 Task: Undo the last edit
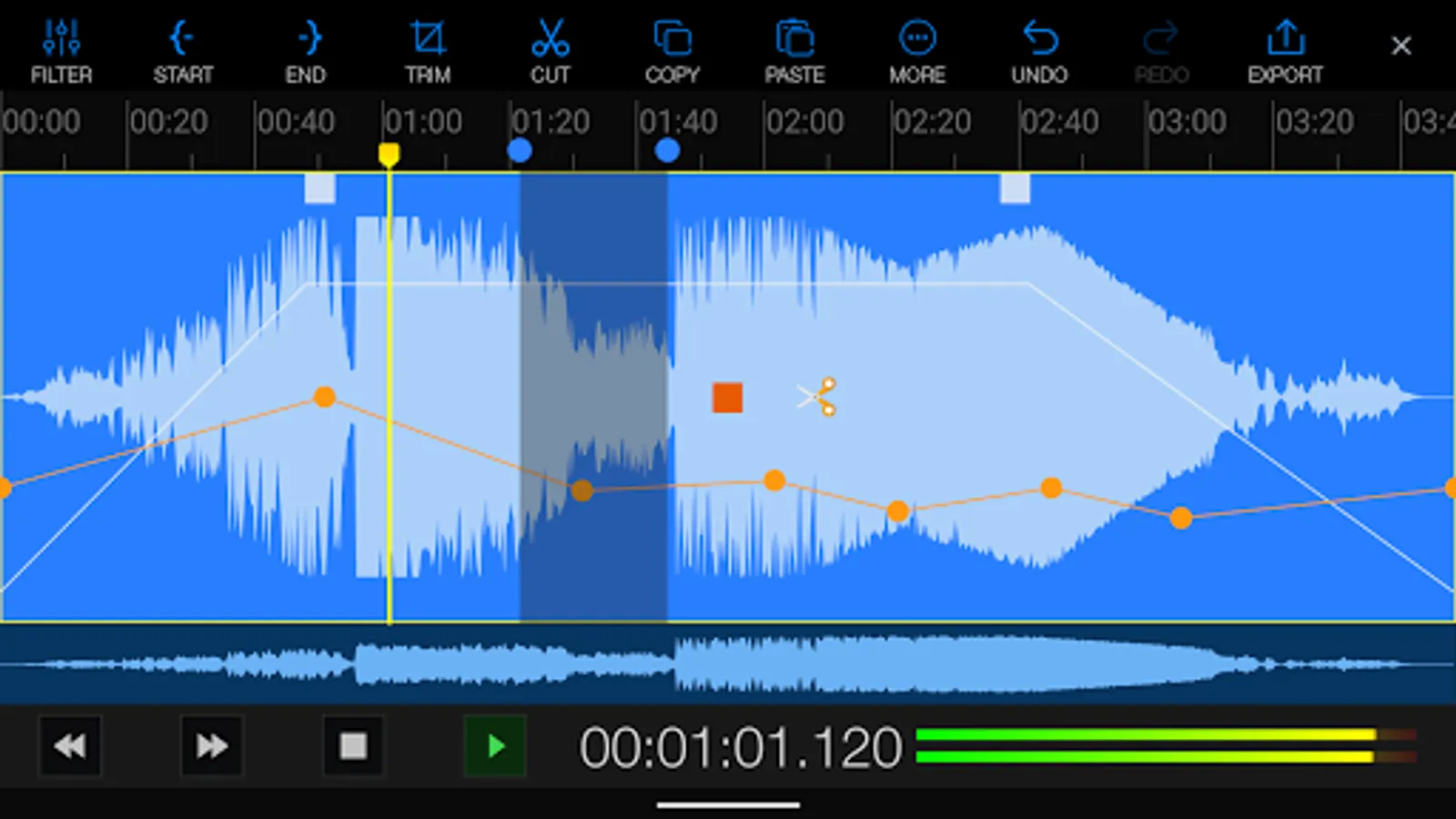coord(1039,53)
